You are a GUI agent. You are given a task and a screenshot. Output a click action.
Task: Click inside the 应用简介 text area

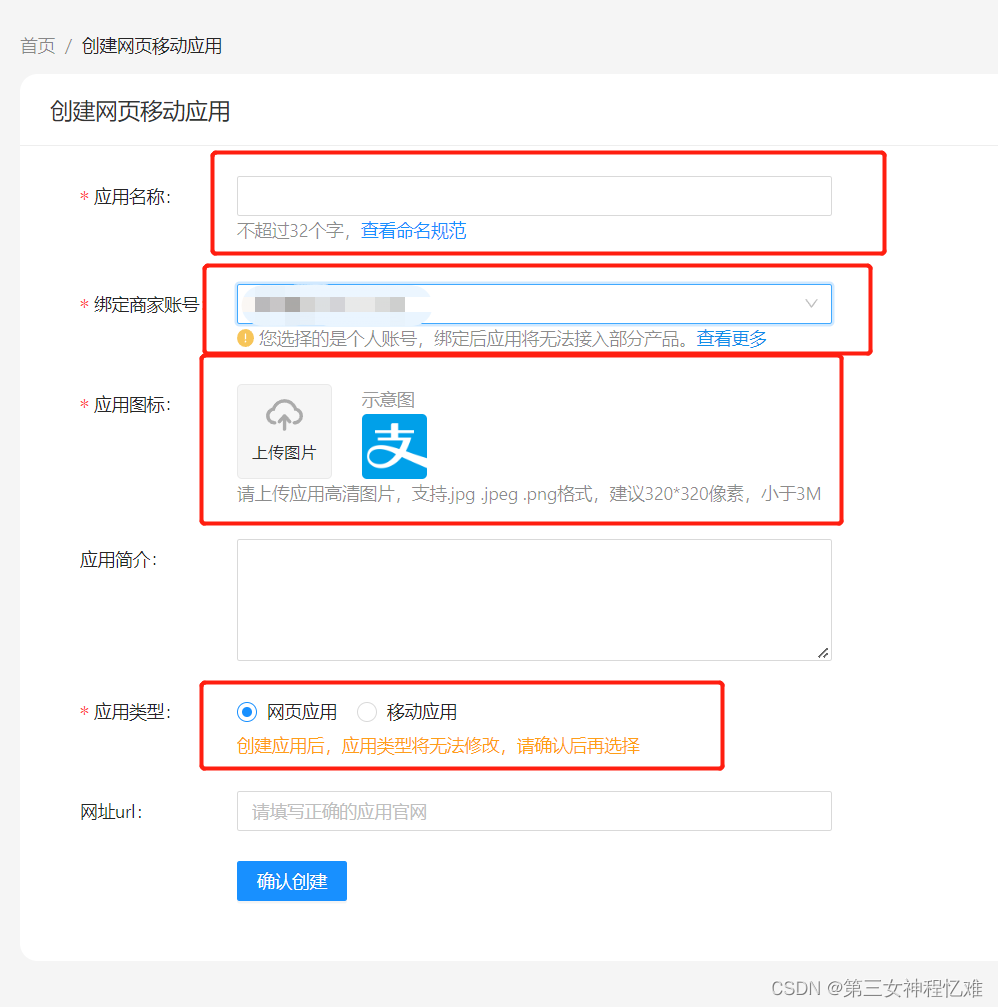(x=534, y=598)
